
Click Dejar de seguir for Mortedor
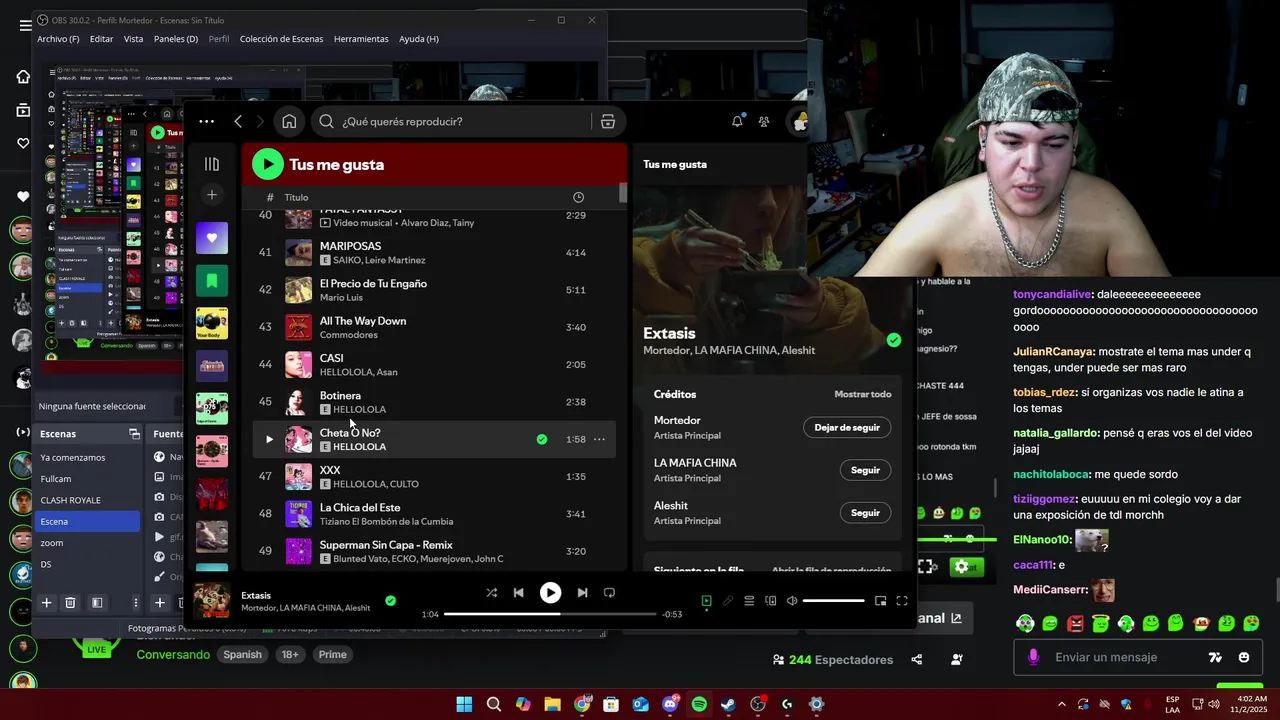pyautogui.click(x=847, y=427)
